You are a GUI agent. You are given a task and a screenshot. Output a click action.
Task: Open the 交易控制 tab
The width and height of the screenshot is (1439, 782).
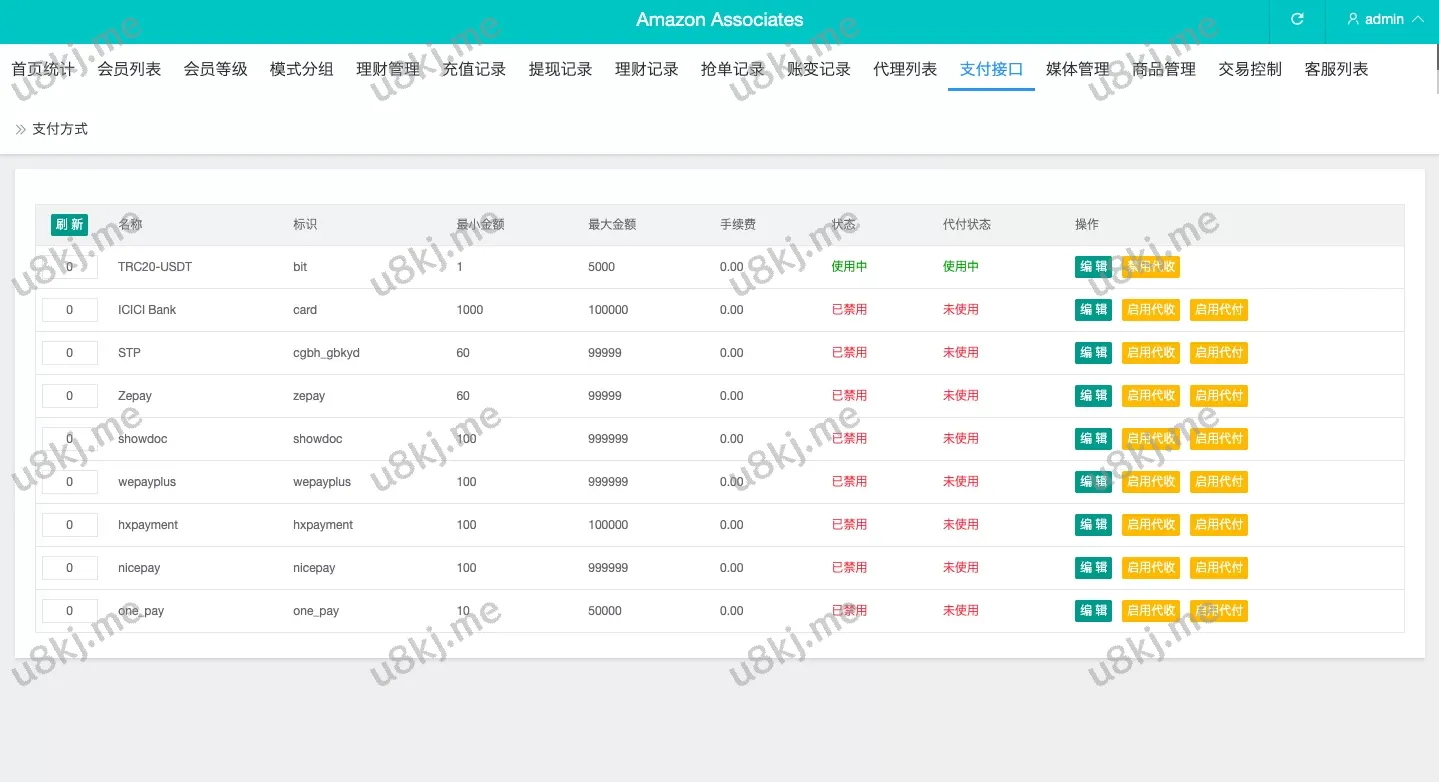[1249, 69]
